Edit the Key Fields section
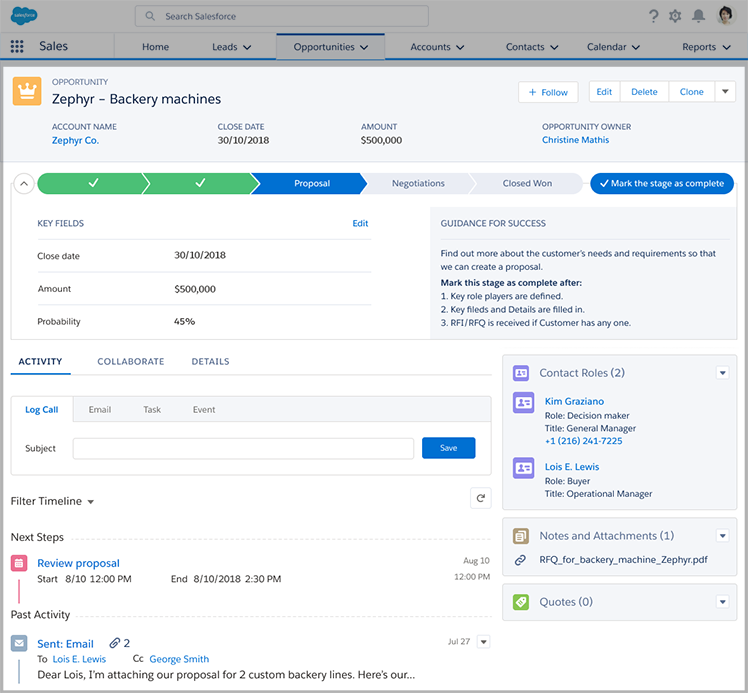 coord(360,223)
